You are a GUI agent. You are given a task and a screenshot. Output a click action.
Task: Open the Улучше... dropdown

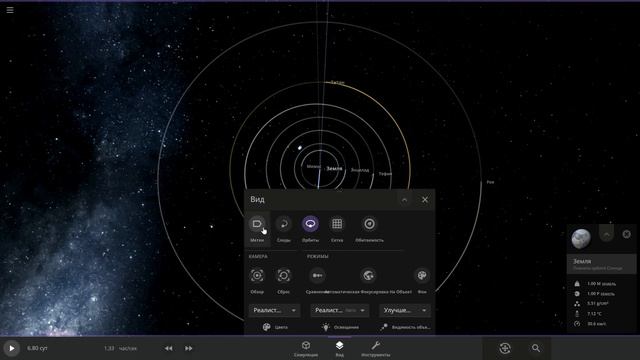(404, 311)
